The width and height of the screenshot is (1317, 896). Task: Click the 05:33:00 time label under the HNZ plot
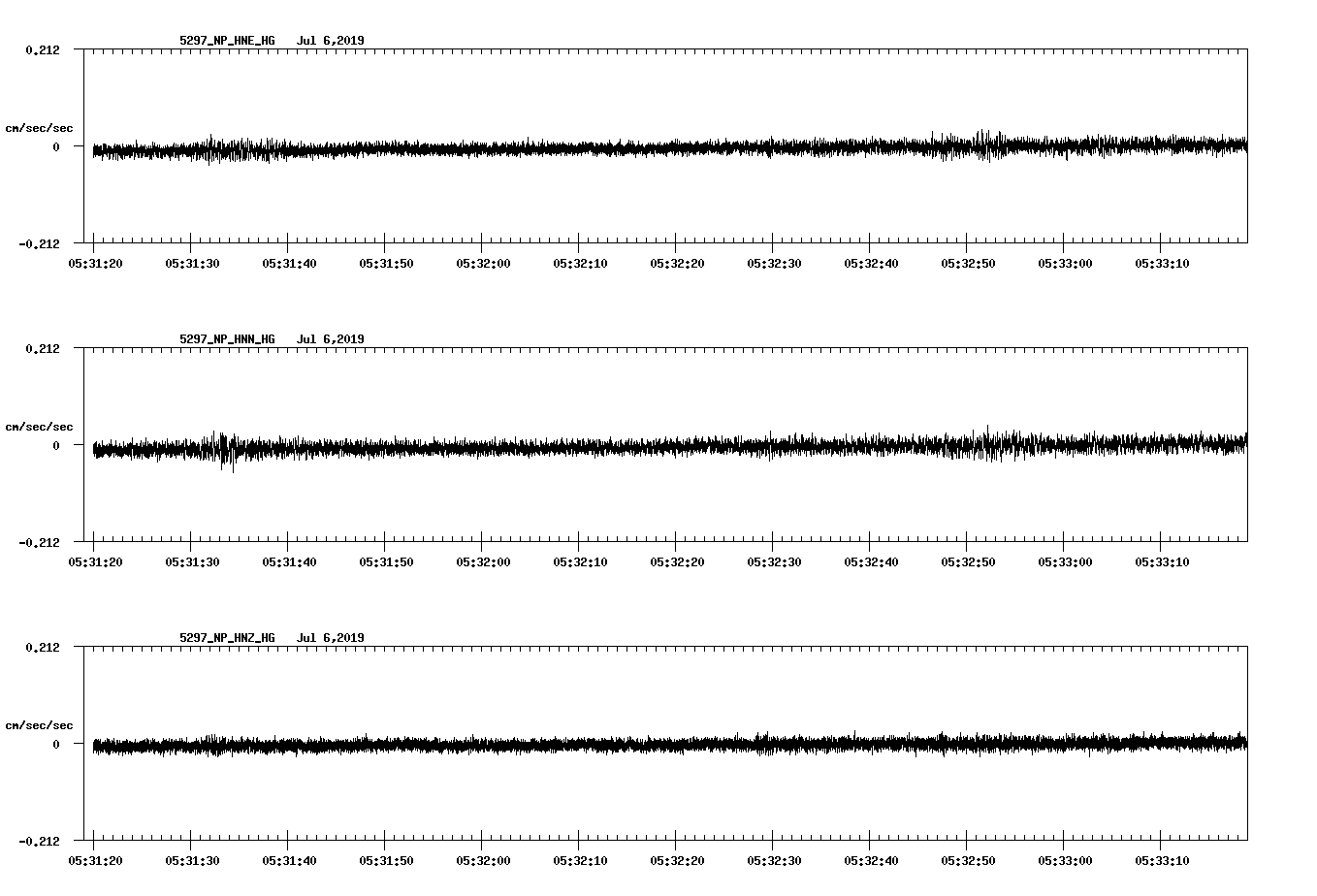click(1064, 860)
